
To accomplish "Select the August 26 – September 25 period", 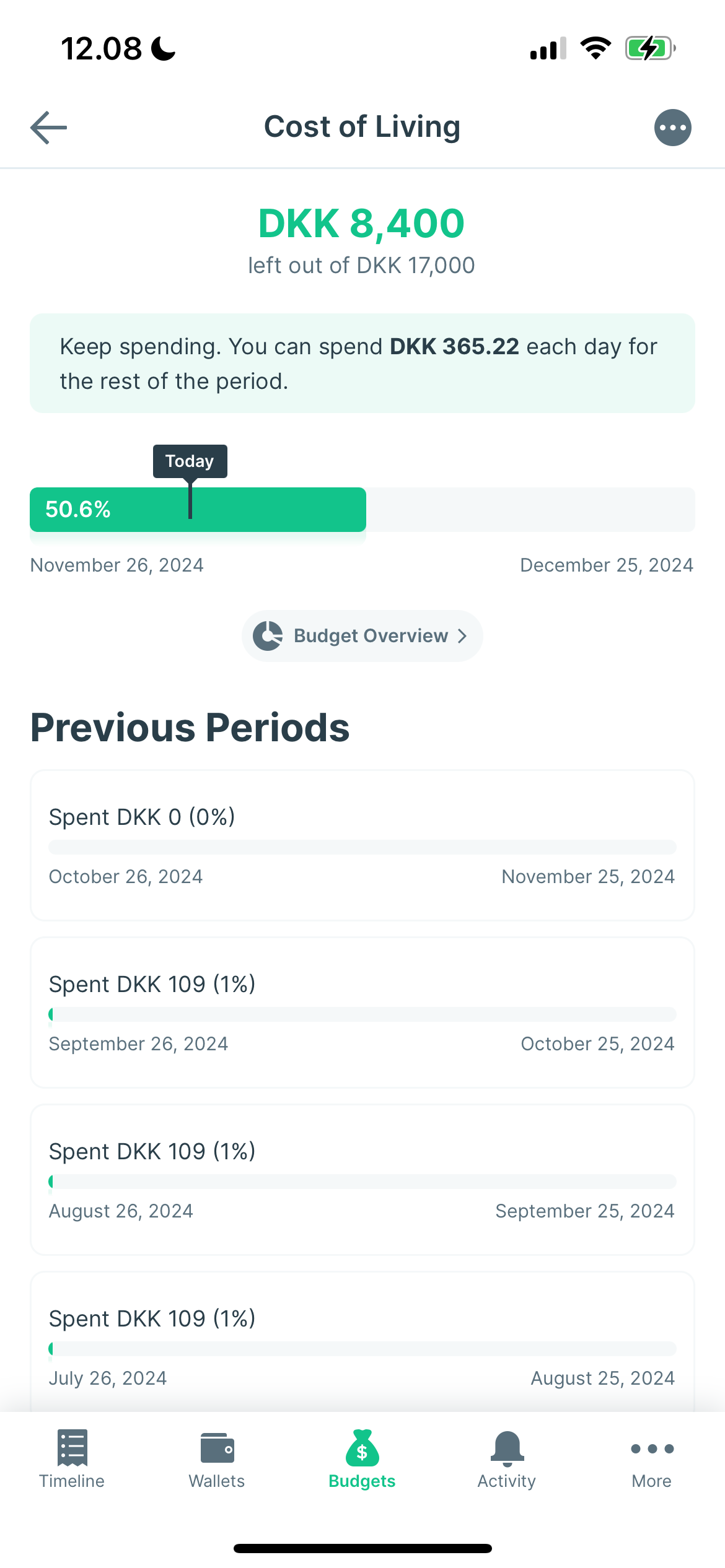I will click(362, 1180).
